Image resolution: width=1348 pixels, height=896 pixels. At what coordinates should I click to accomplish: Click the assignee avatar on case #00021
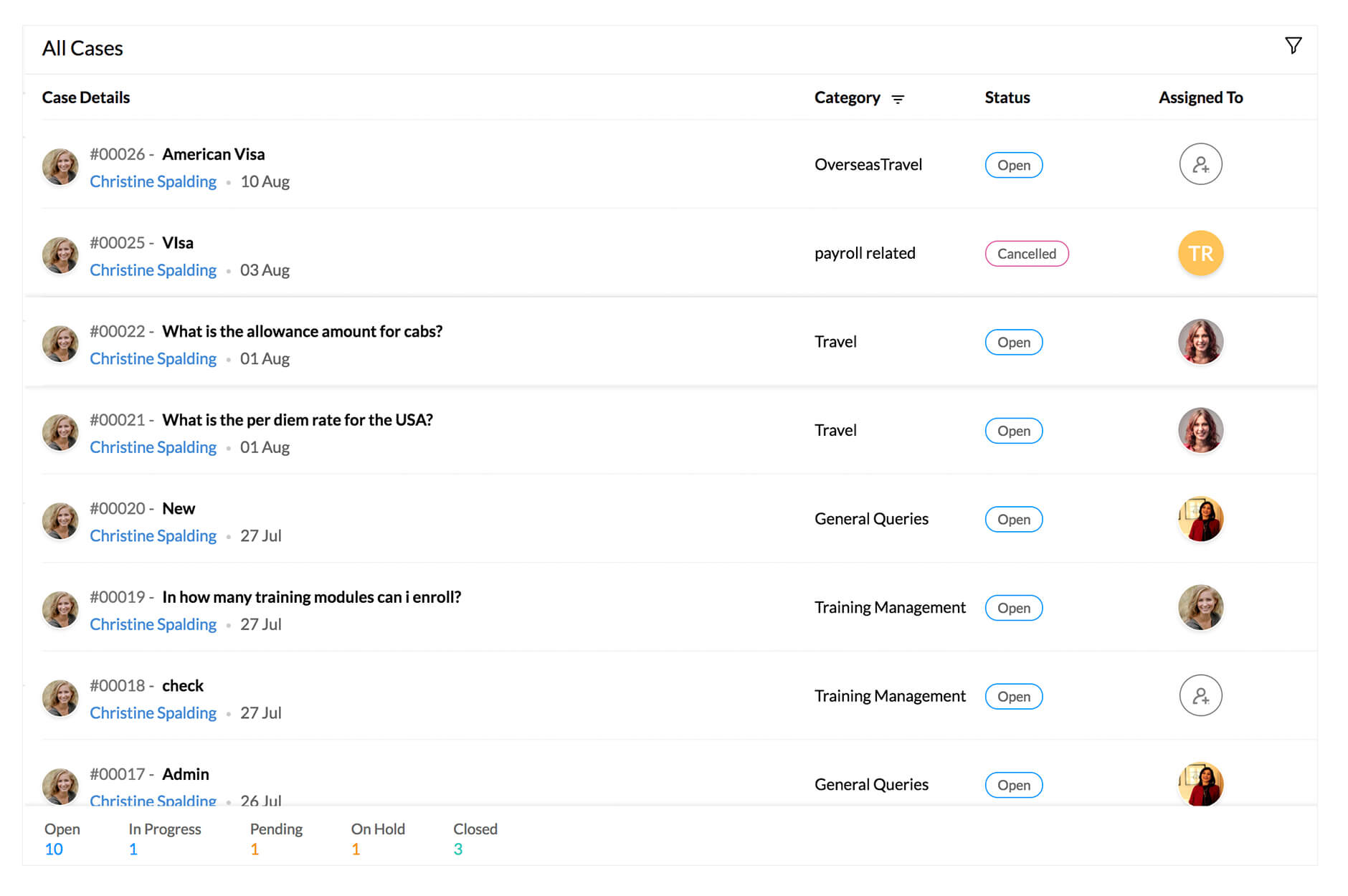tap(1200, 430)
